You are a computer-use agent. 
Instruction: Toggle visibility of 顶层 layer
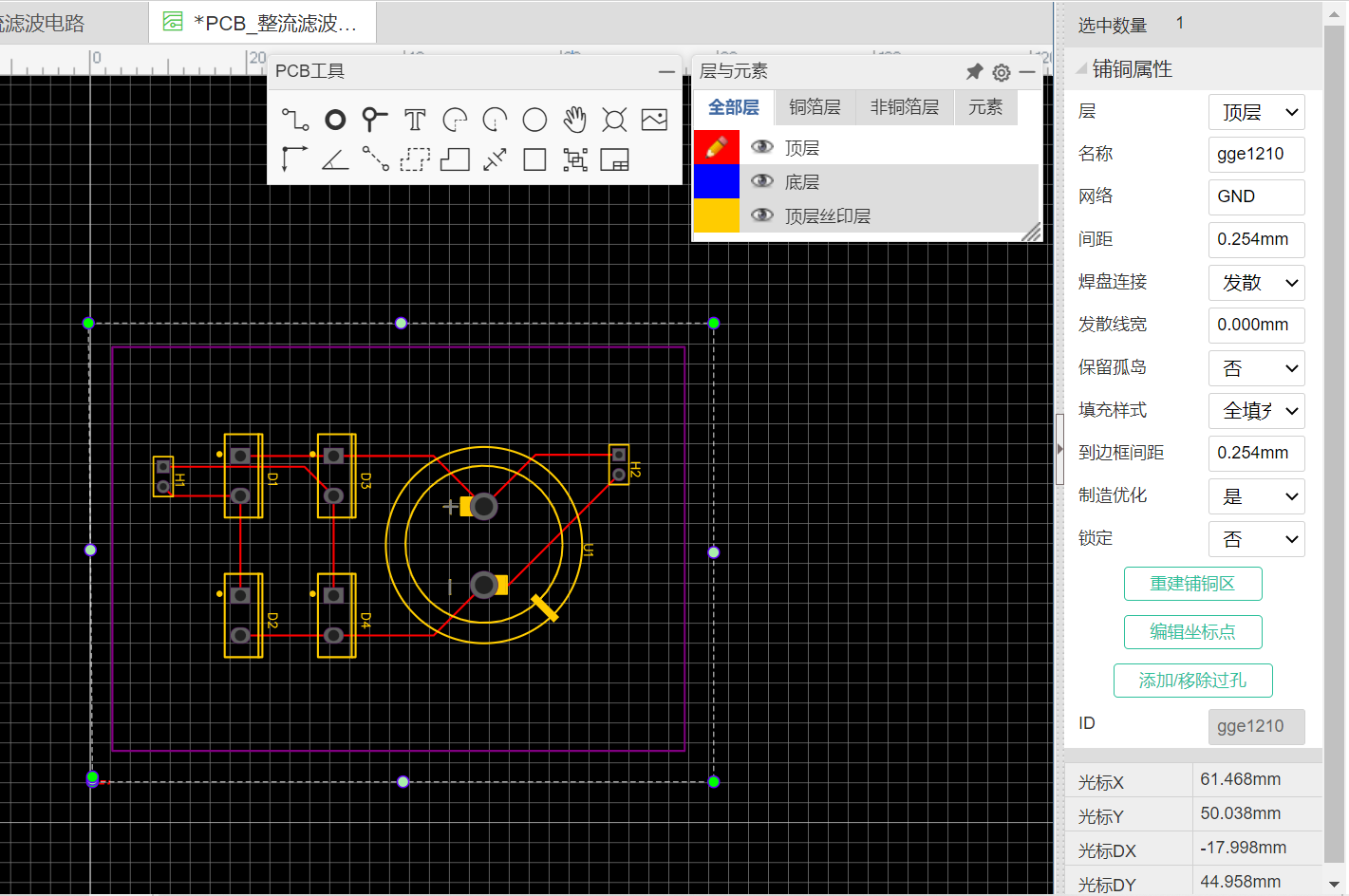tap(761, 147)
